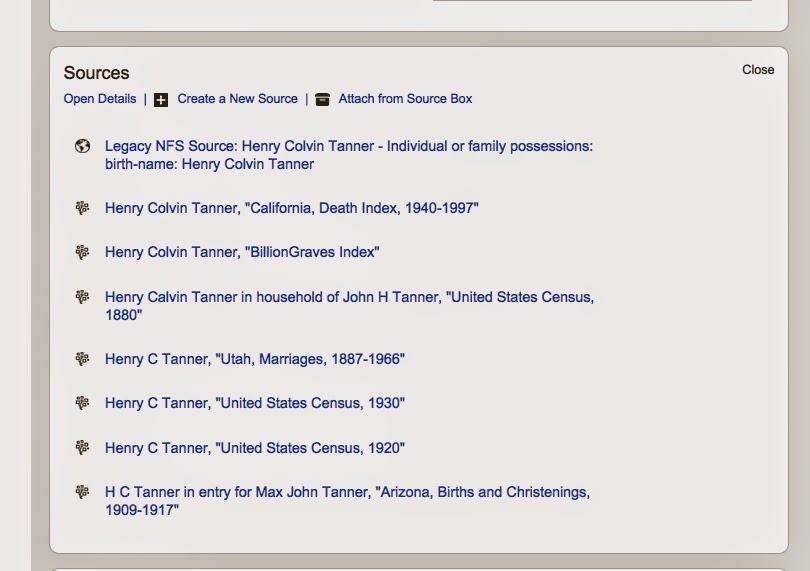Click the plus icon beside Create a New Source

[161, 100]
